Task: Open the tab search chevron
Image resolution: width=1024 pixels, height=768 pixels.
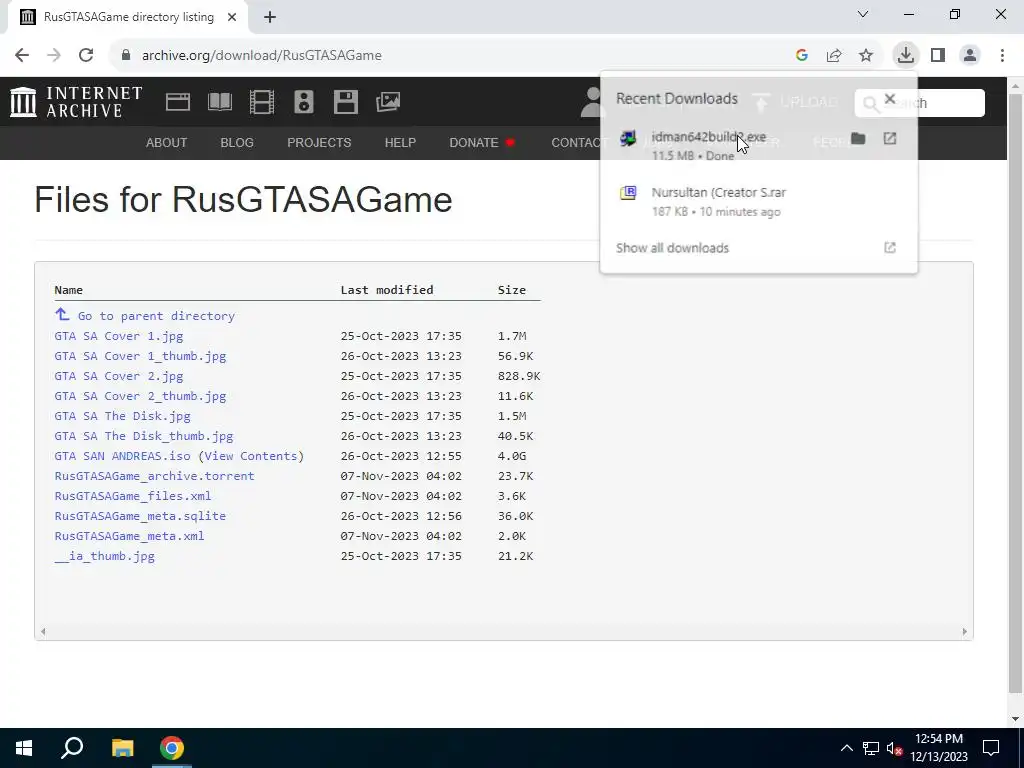Action: click(x=863, y=14)
